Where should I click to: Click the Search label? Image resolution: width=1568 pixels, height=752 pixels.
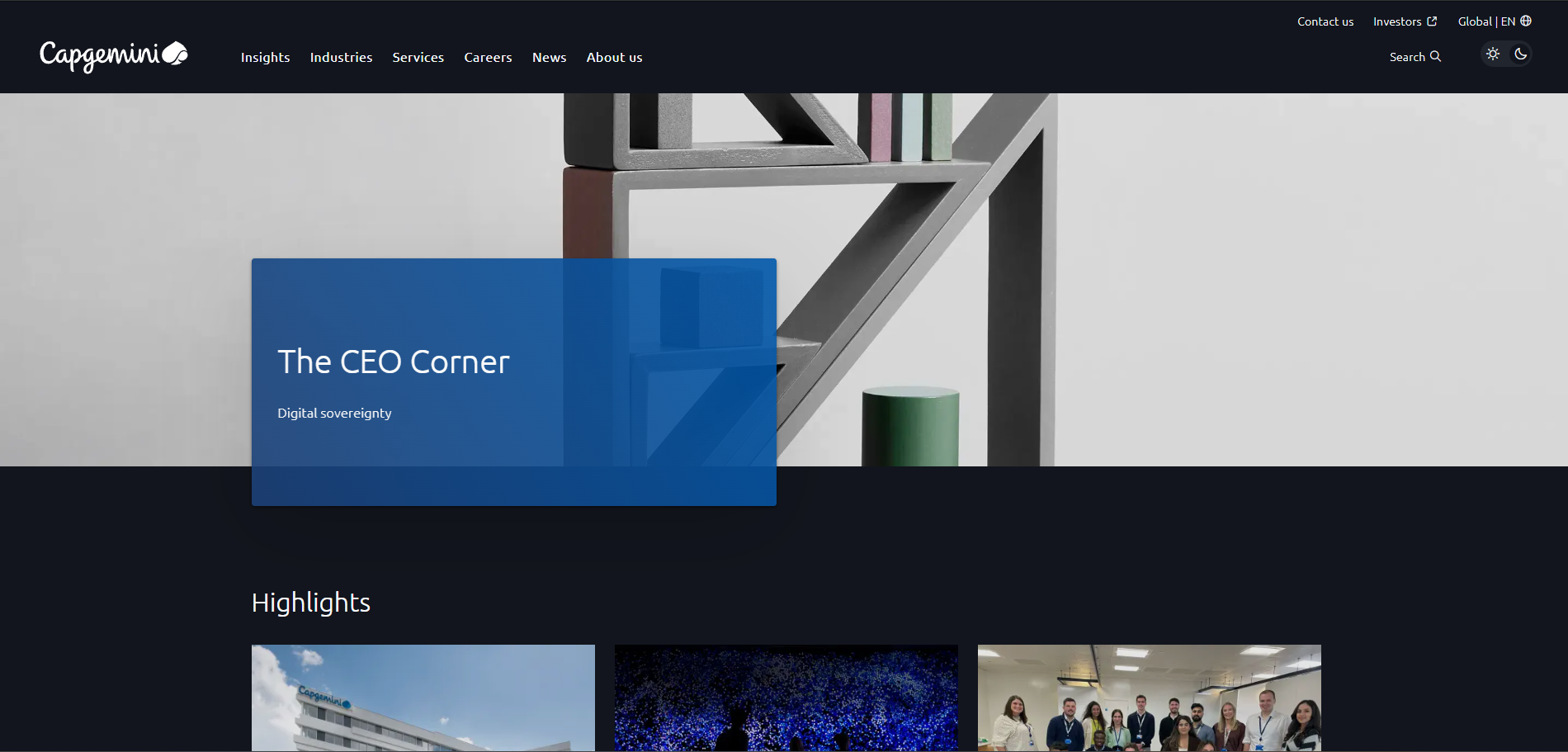coord(1407,57)
